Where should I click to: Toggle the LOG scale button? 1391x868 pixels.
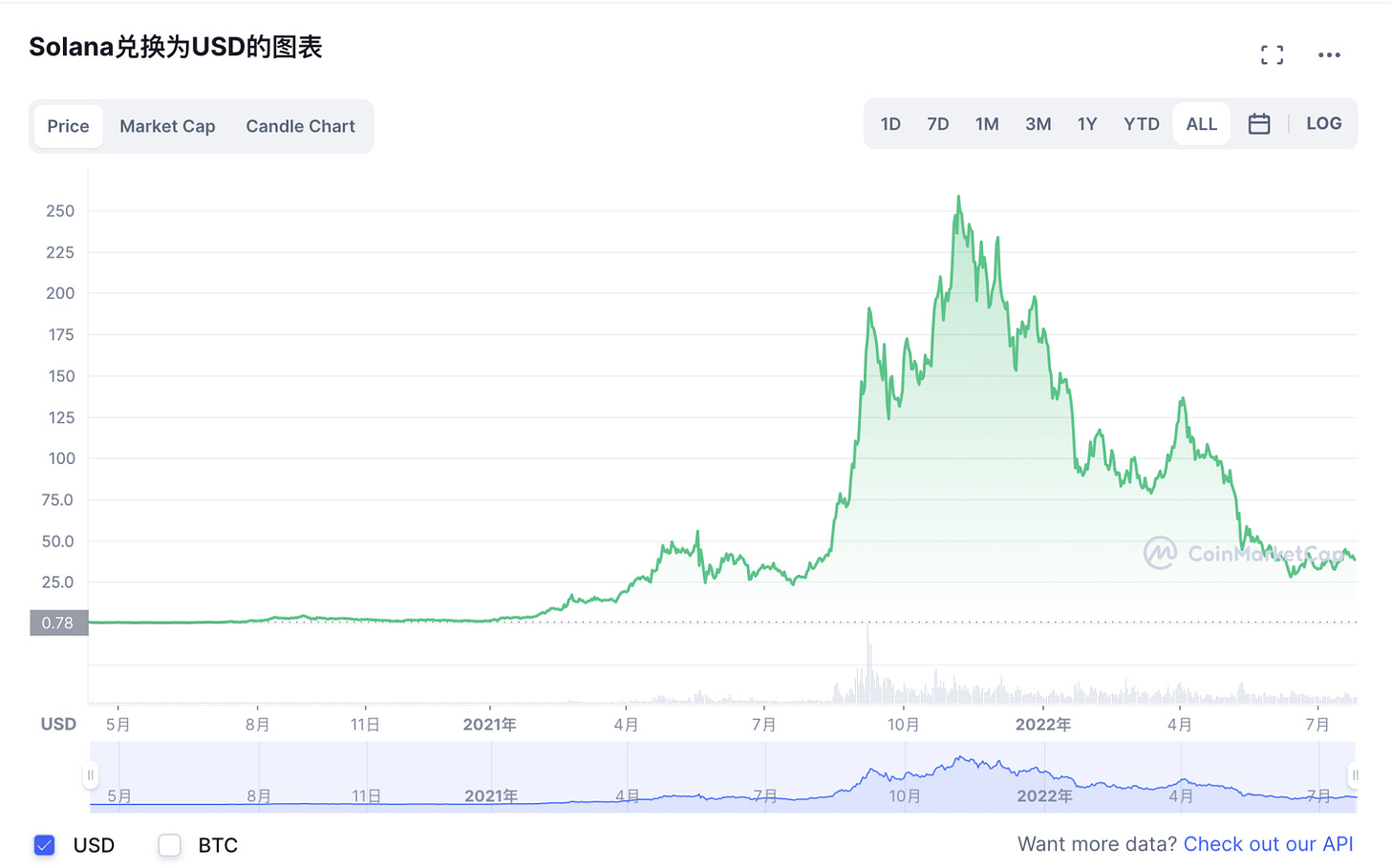point(1324,123)
